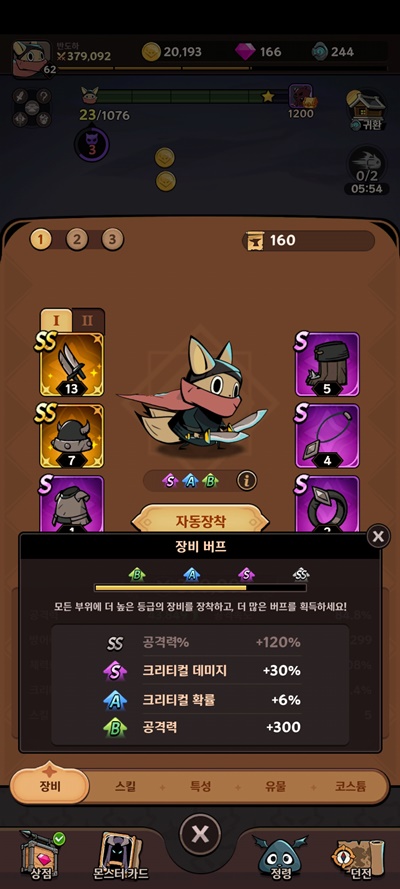Close the 장비 버프 popup
The image size is (400, 889).
click(x=378, y=536)
